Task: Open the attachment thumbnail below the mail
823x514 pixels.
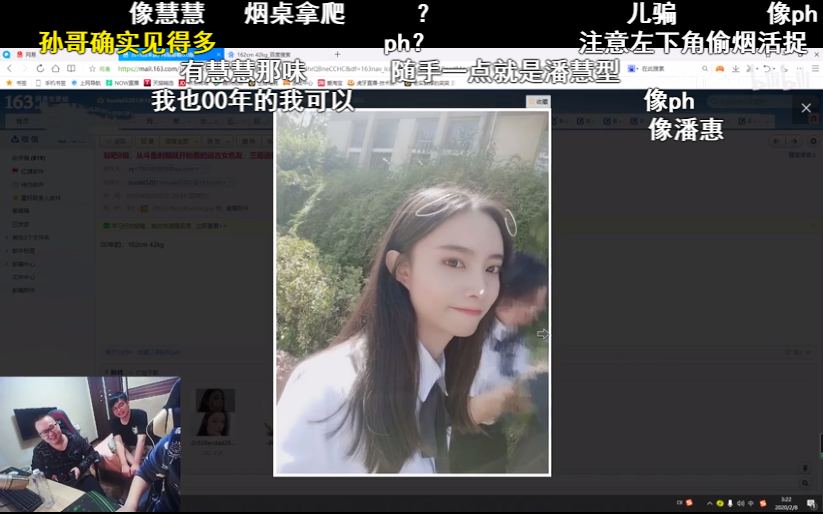Action: pyautogui.click(x=215, y=412)
